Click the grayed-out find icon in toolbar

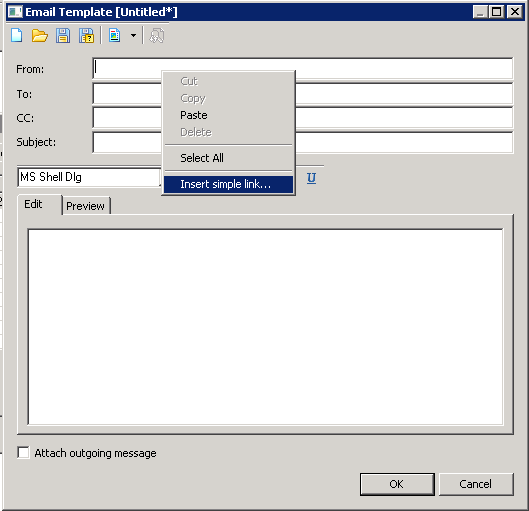pyautogui.click(x=157, y=35)
